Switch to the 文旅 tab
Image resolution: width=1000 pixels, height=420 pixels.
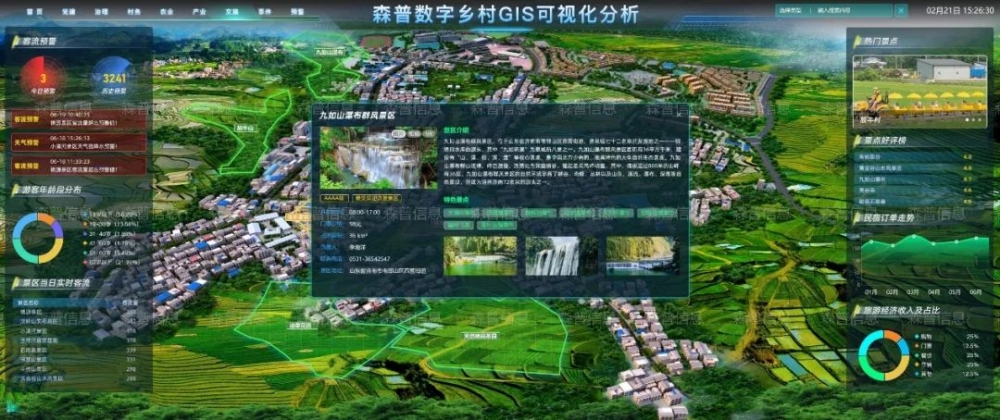[232, 11]
